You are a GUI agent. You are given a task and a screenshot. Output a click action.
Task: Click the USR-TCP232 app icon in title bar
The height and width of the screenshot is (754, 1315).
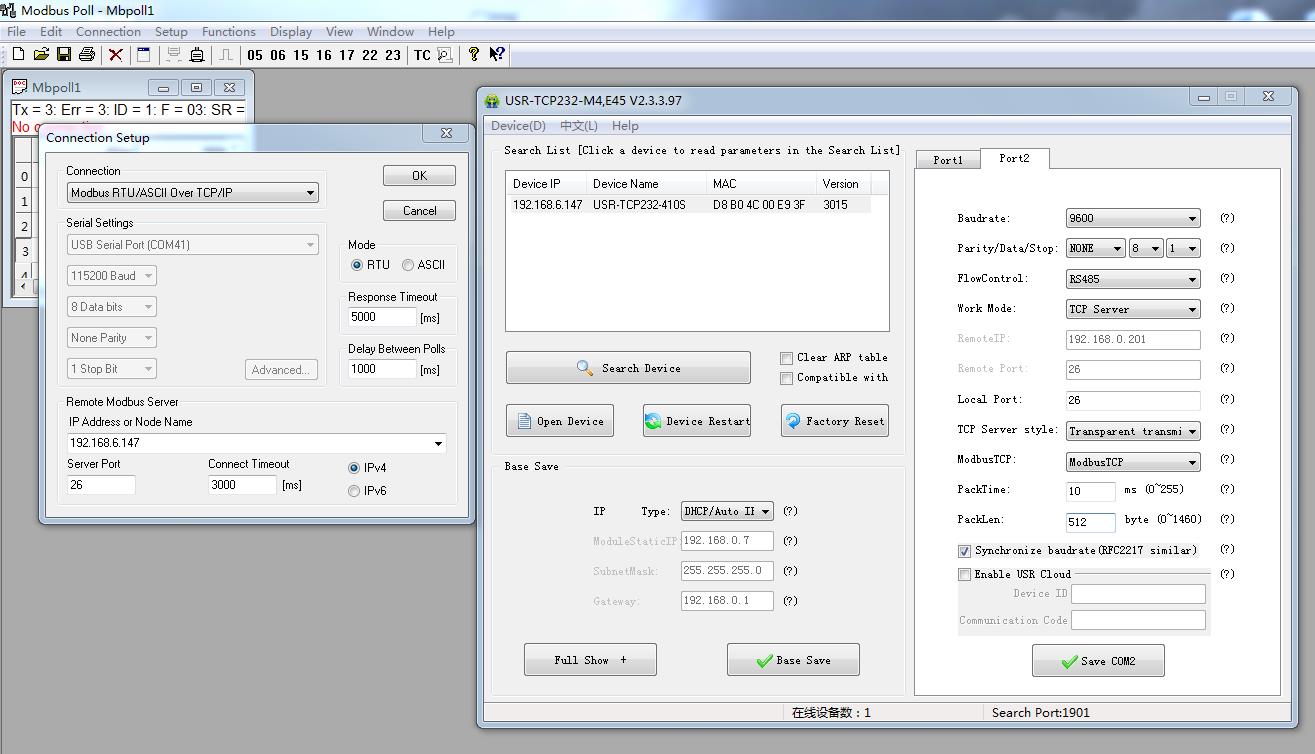click(x=492, y=100)
